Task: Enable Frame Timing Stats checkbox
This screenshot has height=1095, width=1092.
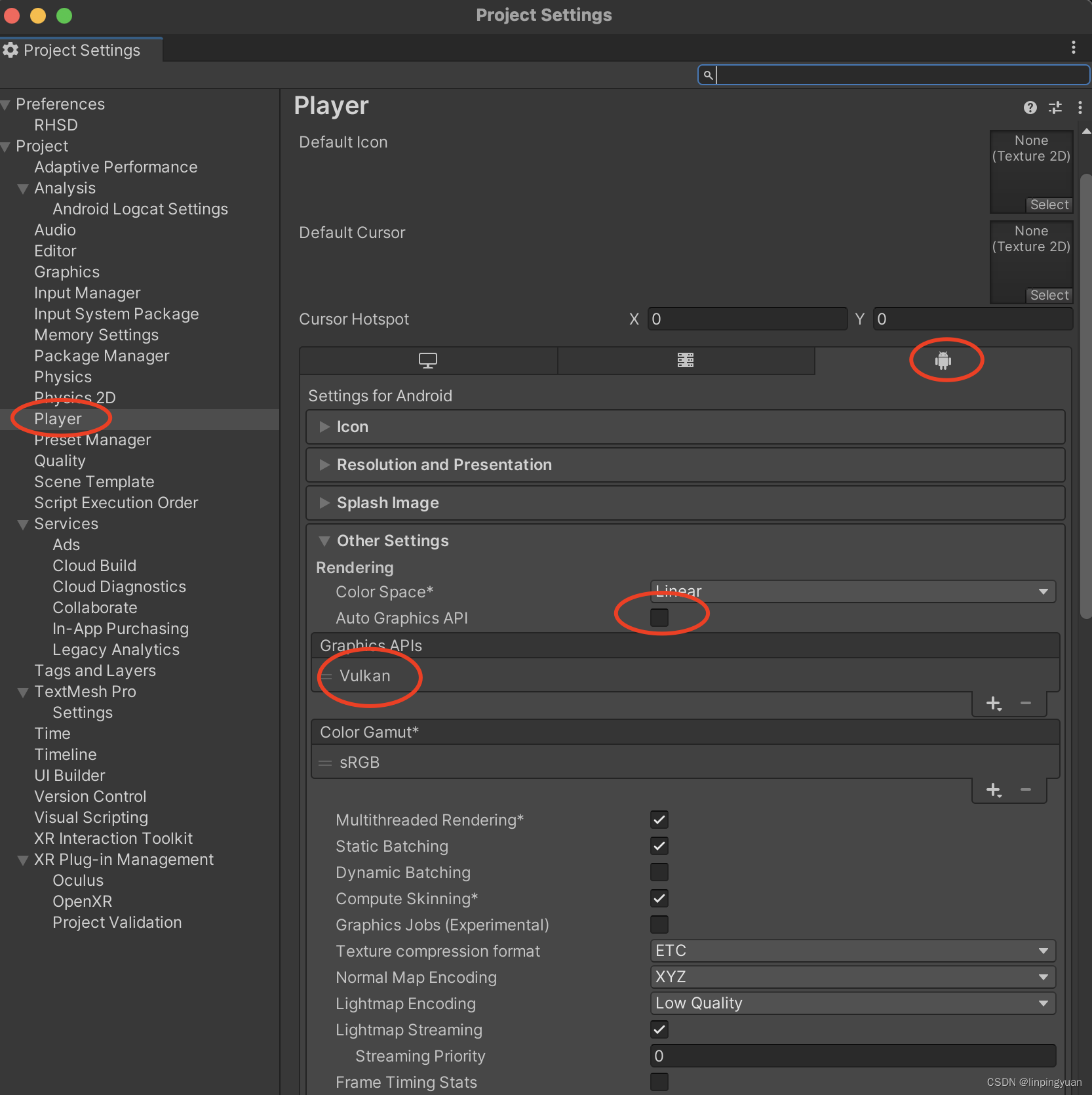Action: pyautogui.click(x=659, y=1082)
